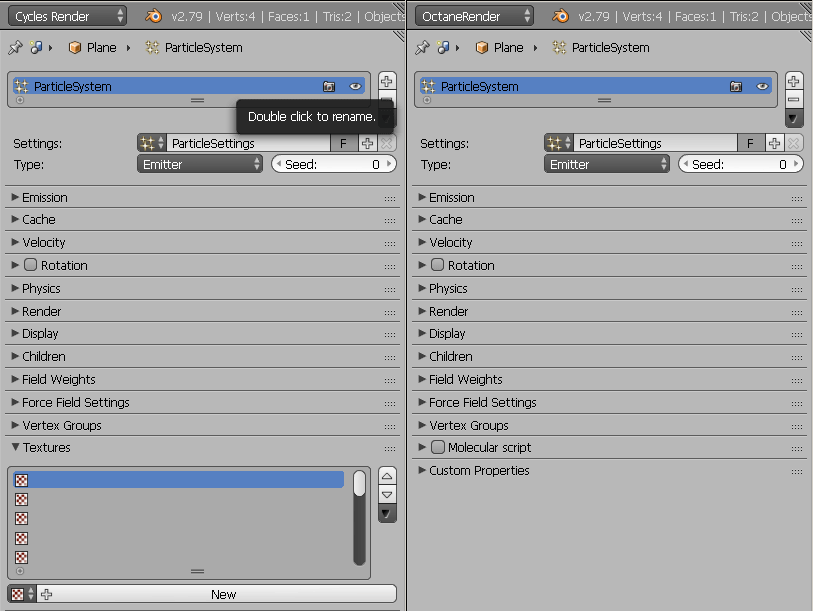
Task: Click ParticleSystem breadcrumb in right panel
Action: 601,48
